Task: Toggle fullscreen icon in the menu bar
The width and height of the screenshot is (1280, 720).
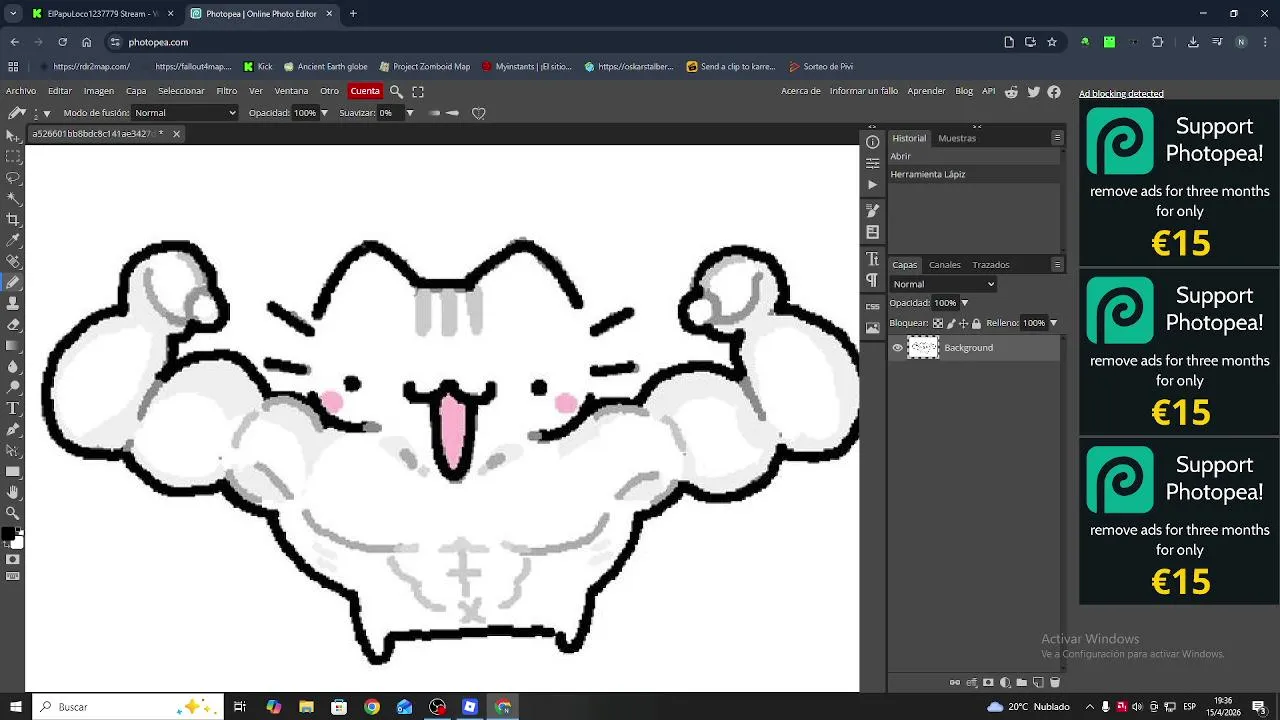Action: (418, 91)
